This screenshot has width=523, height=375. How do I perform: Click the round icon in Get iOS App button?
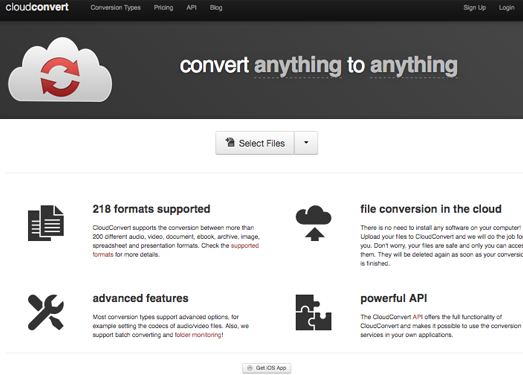249,368
